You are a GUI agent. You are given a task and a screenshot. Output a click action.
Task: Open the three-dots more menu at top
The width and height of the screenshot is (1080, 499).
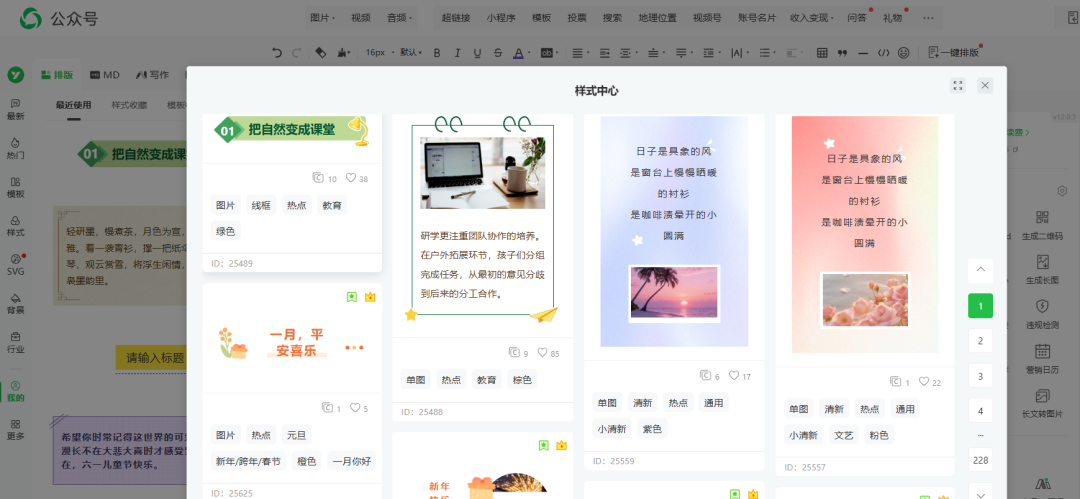[x=928, y=18]
